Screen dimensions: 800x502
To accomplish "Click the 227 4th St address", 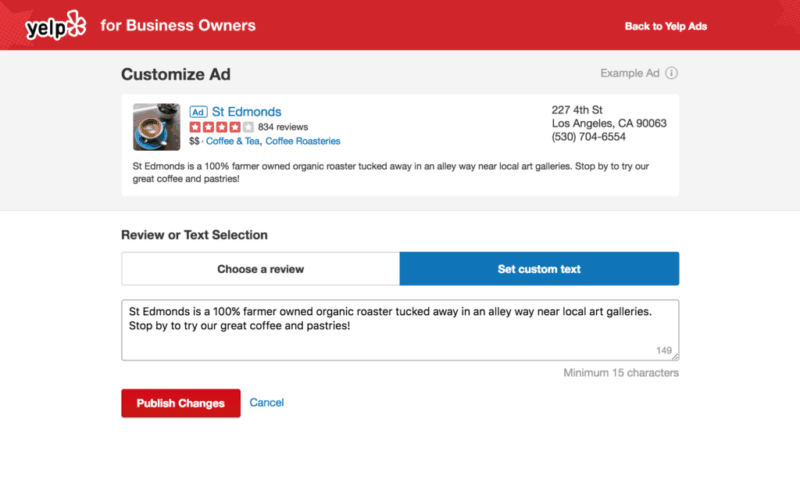I will [x=578, y=110].
